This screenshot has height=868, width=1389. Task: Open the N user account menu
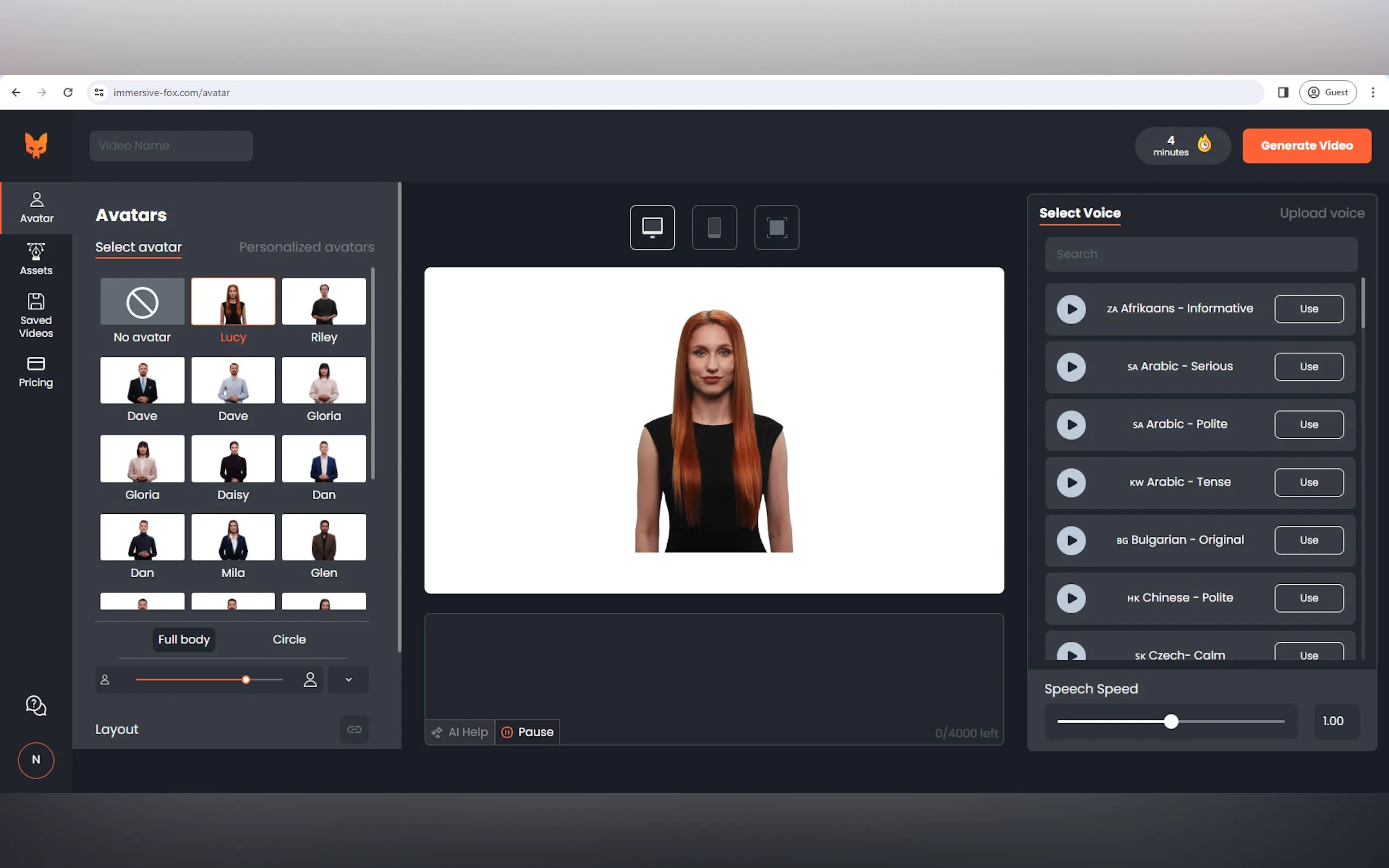(36, 760)
